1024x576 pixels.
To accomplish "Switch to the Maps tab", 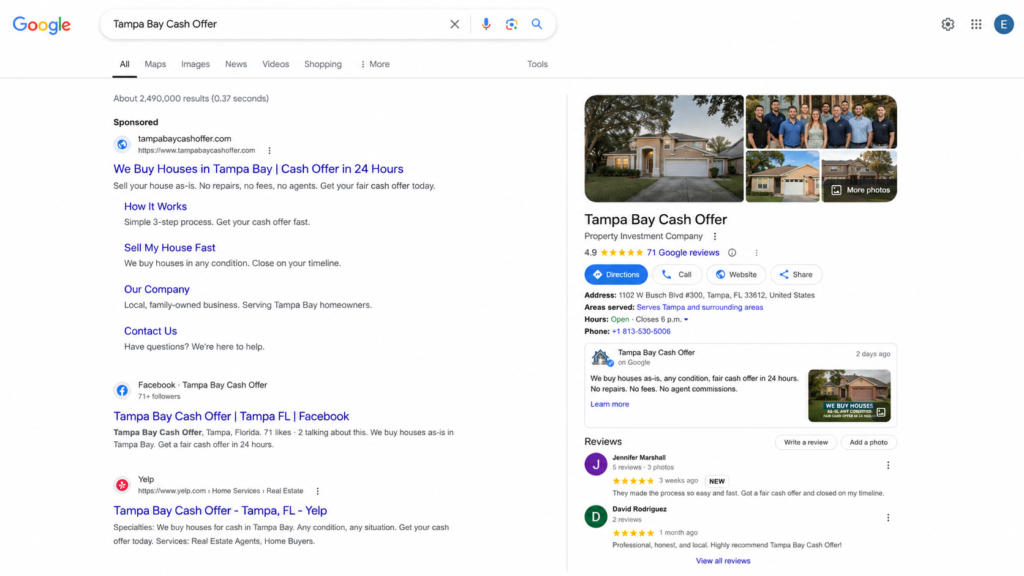I will (x=155, y=64).
